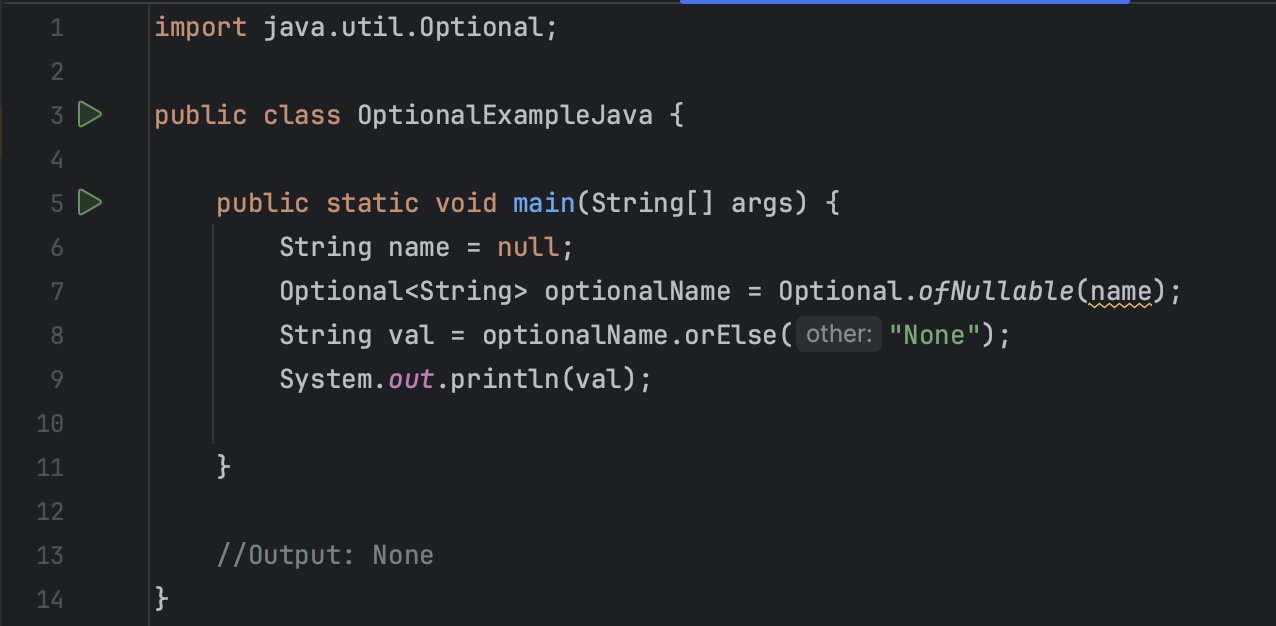Run the OptionalExampleJava class via gutter play icon
This screenshot has width=1276, height=626.
click(x=90, y=114)
